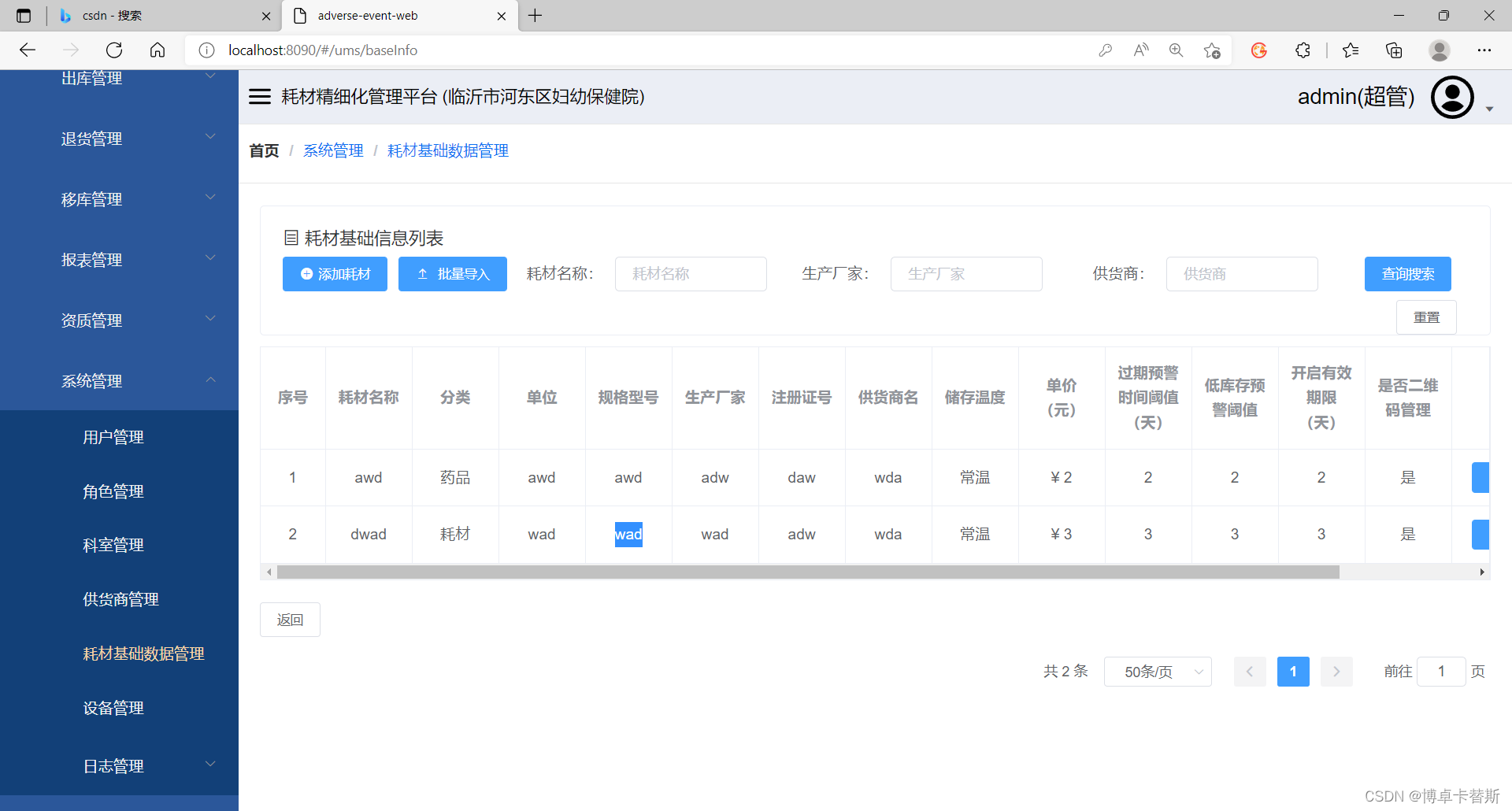
Task: Click the browser back arrow
Action: [28, 50]
